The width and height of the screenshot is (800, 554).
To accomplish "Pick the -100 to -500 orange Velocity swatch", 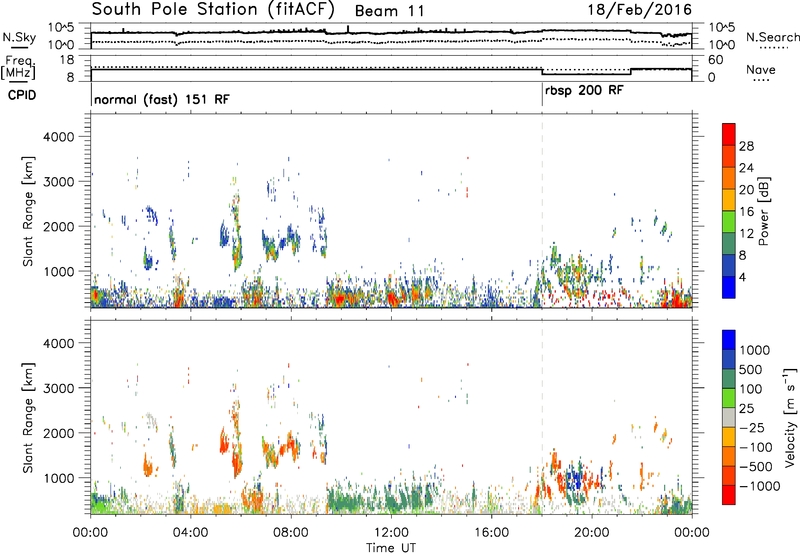I will tap(729, 457).
